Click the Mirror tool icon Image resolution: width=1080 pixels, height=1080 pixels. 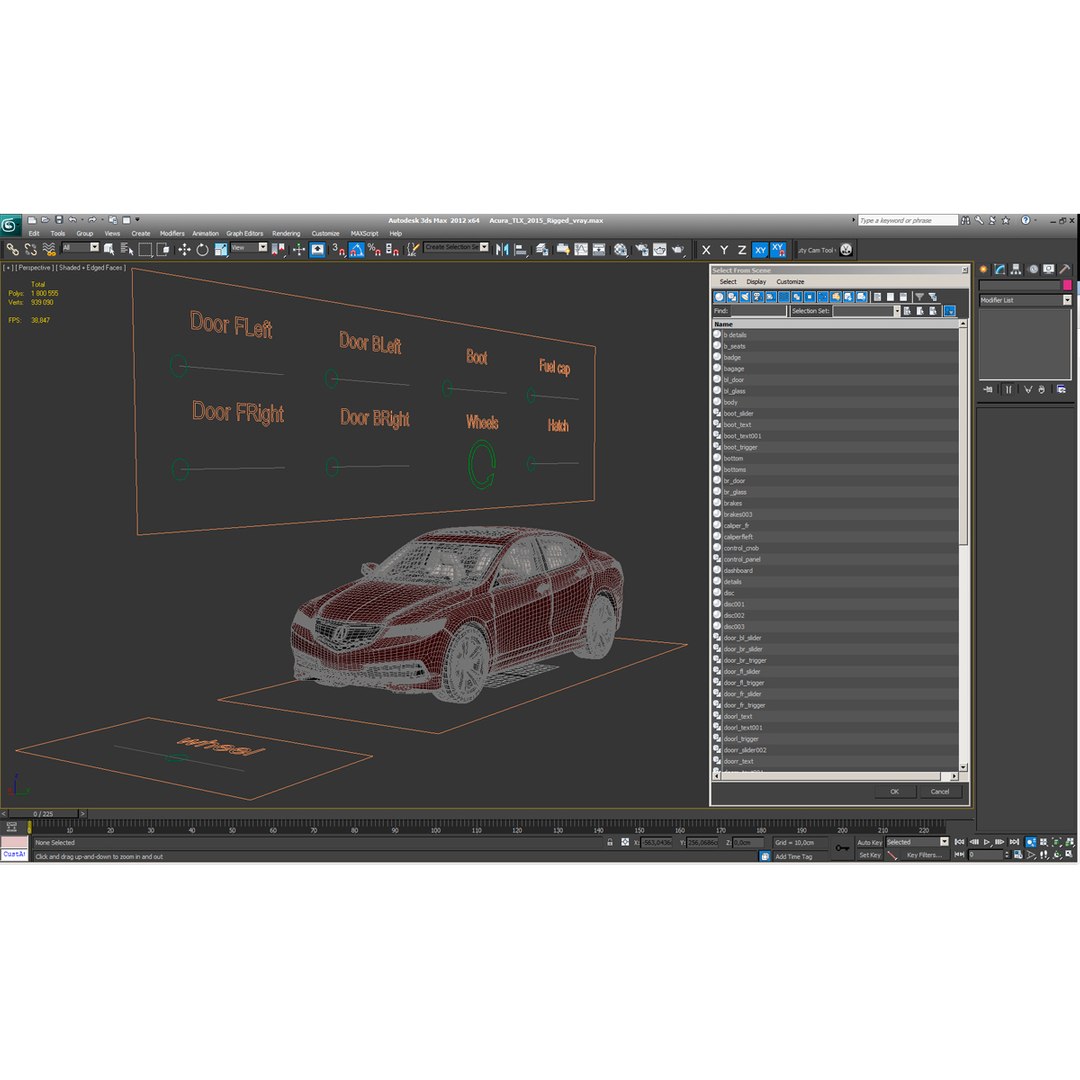pyautogui.click(x=502, y=249)
